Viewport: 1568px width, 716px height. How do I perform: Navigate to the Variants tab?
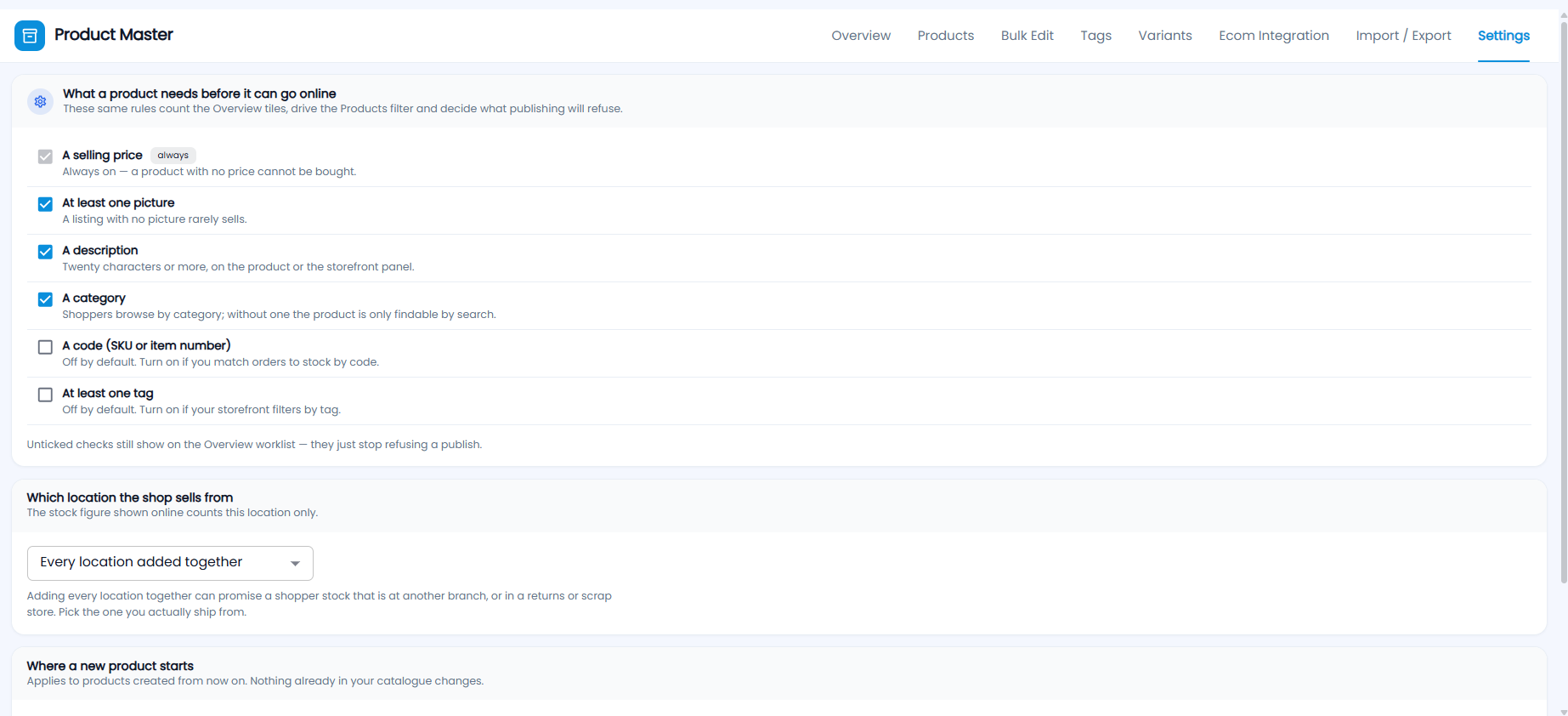coord(1165,36)
